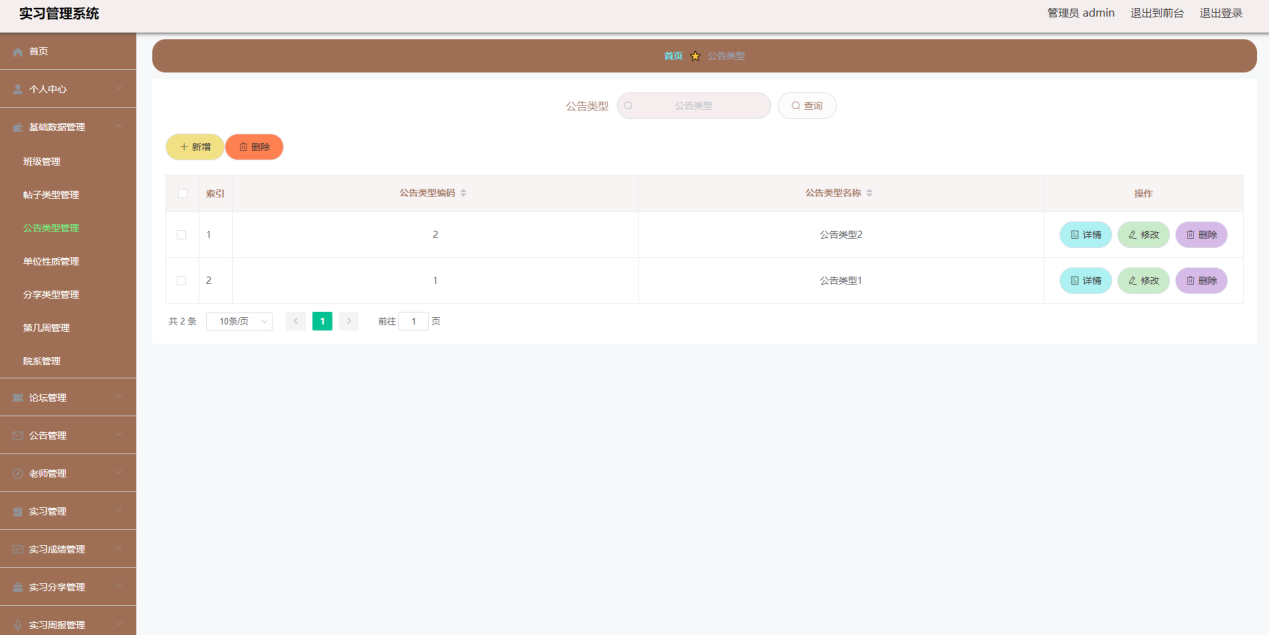Check the checkbox for the 公告类型1 row

(183, 280)
